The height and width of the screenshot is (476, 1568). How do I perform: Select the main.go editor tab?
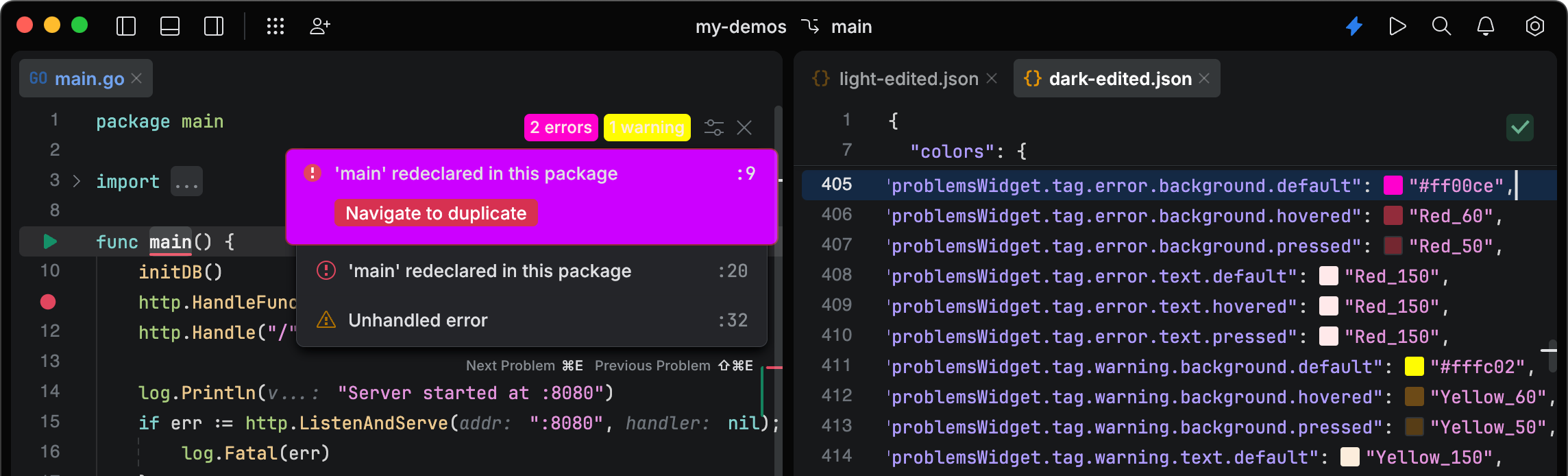[89, 79]
